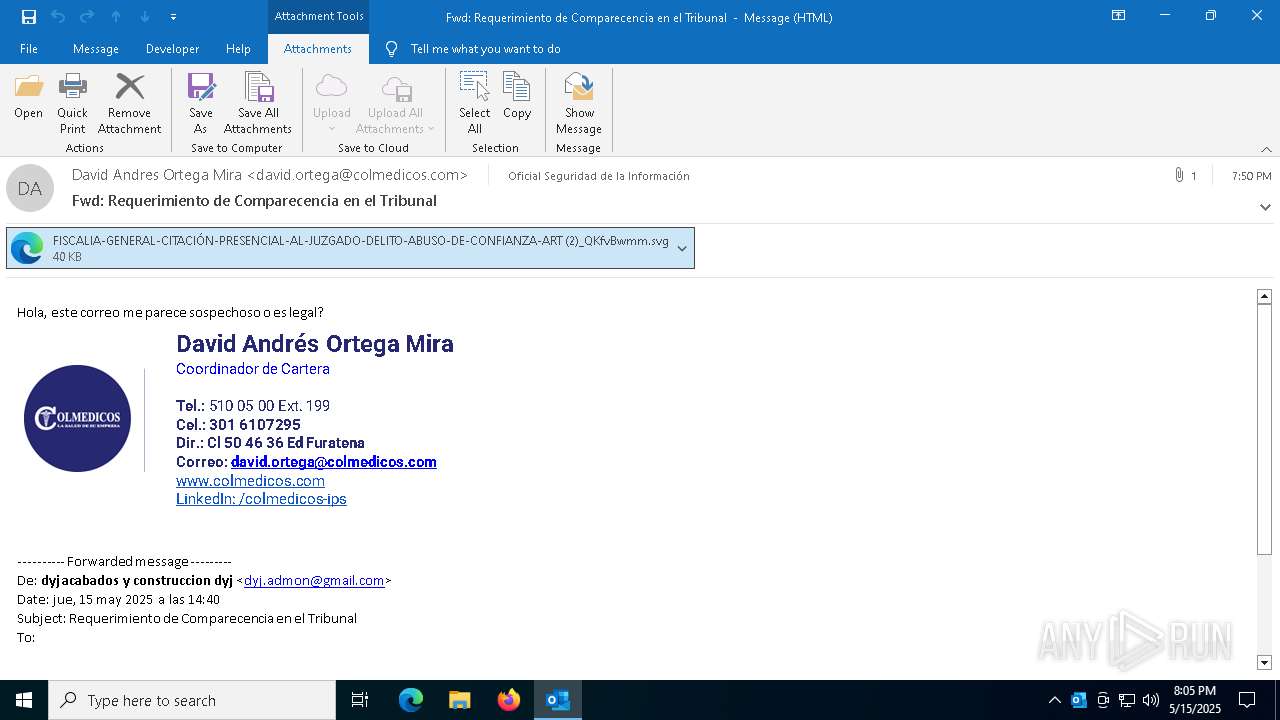The image size is (1280, 720).
Task: Click the vertical scrollbar thumb
Action: click(x=1264, y=429)
